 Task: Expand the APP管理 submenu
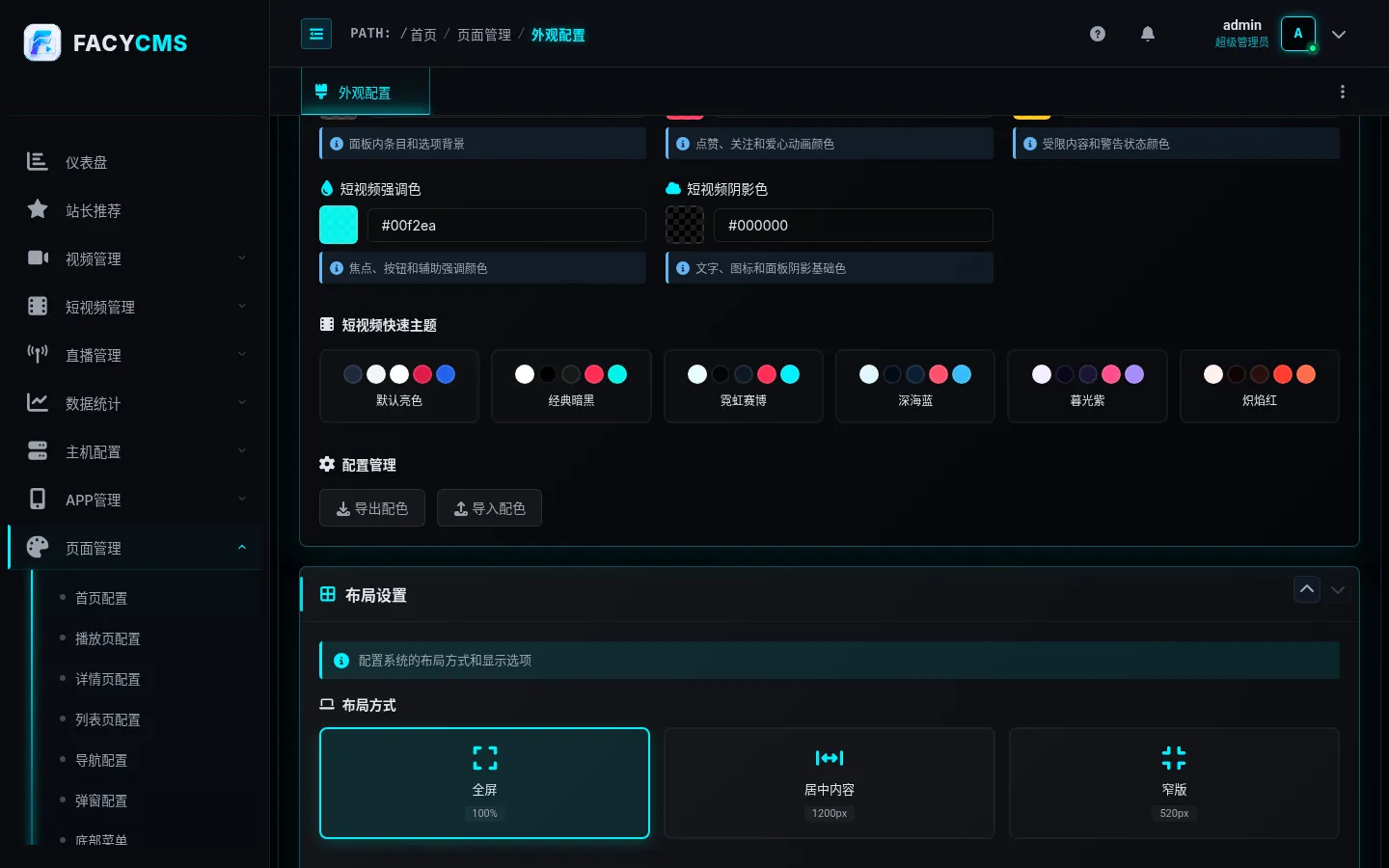pos(135,500)
